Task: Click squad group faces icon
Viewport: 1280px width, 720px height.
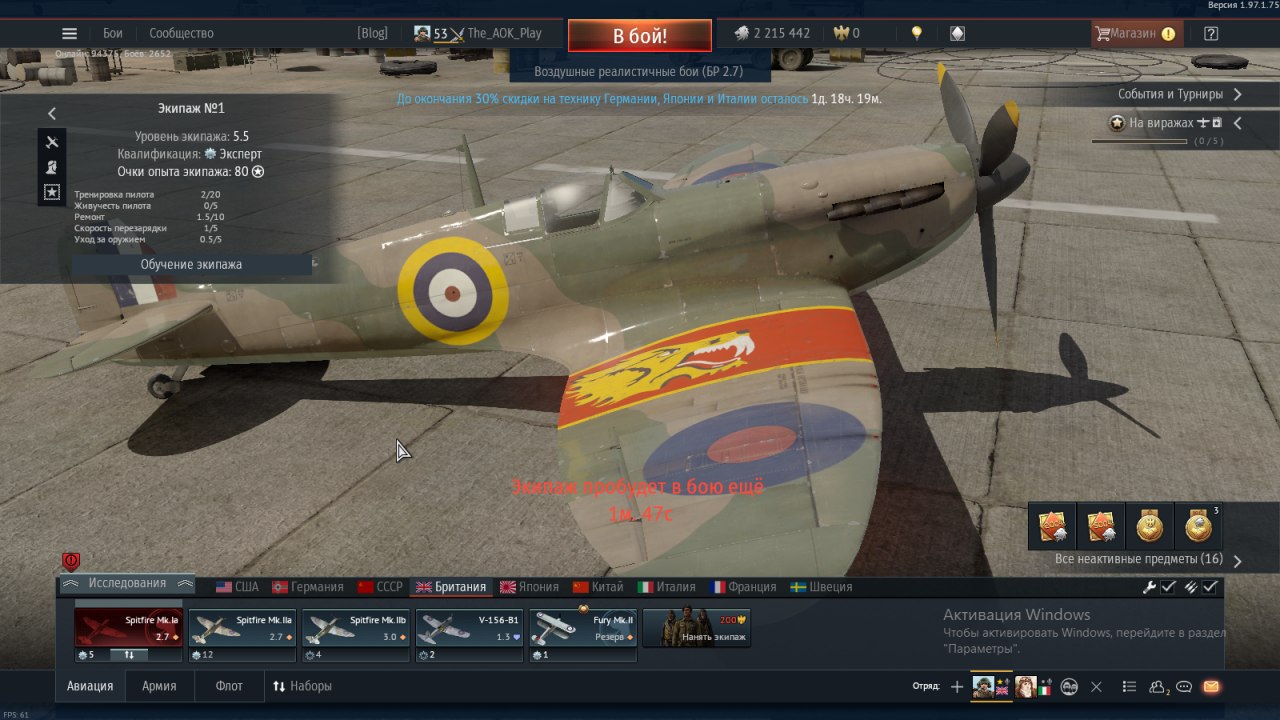Action: click(x=1069, y=687)
